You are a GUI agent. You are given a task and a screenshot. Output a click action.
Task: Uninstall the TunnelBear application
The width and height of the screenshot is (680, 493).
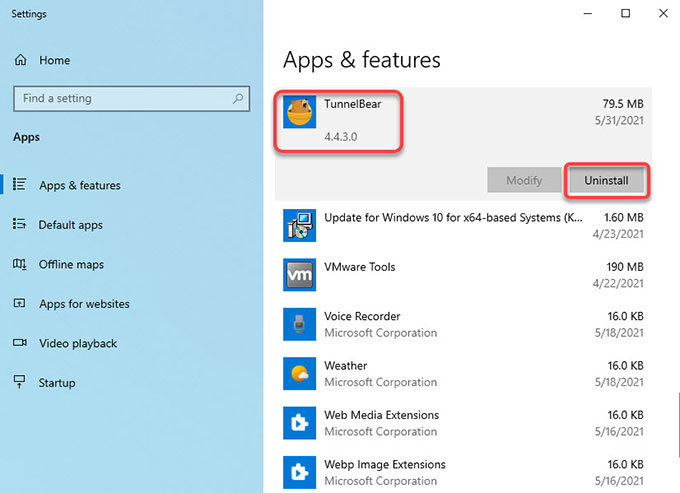coord(606,180)
